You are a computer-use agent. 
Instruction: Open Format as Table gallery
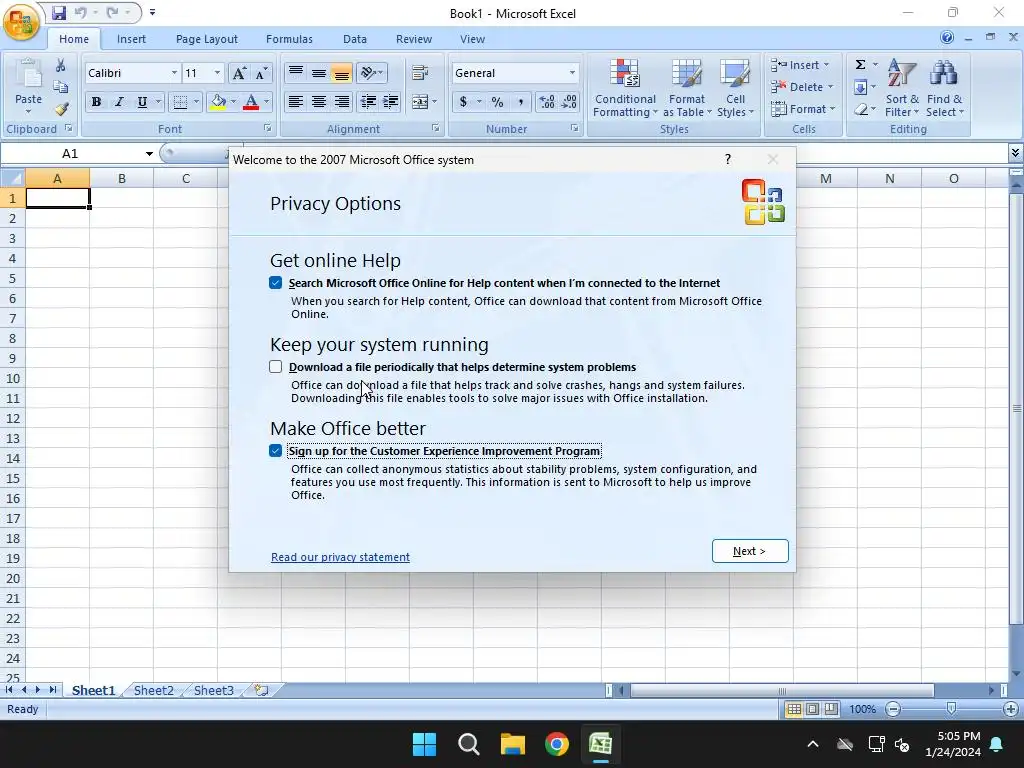coord(687,88)
